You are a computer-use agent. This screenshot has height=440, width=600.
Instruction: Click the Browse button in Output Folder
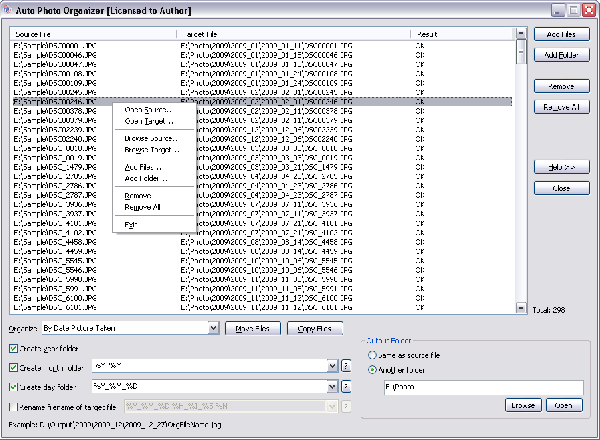pyautogui.click(x=524, y=405)
